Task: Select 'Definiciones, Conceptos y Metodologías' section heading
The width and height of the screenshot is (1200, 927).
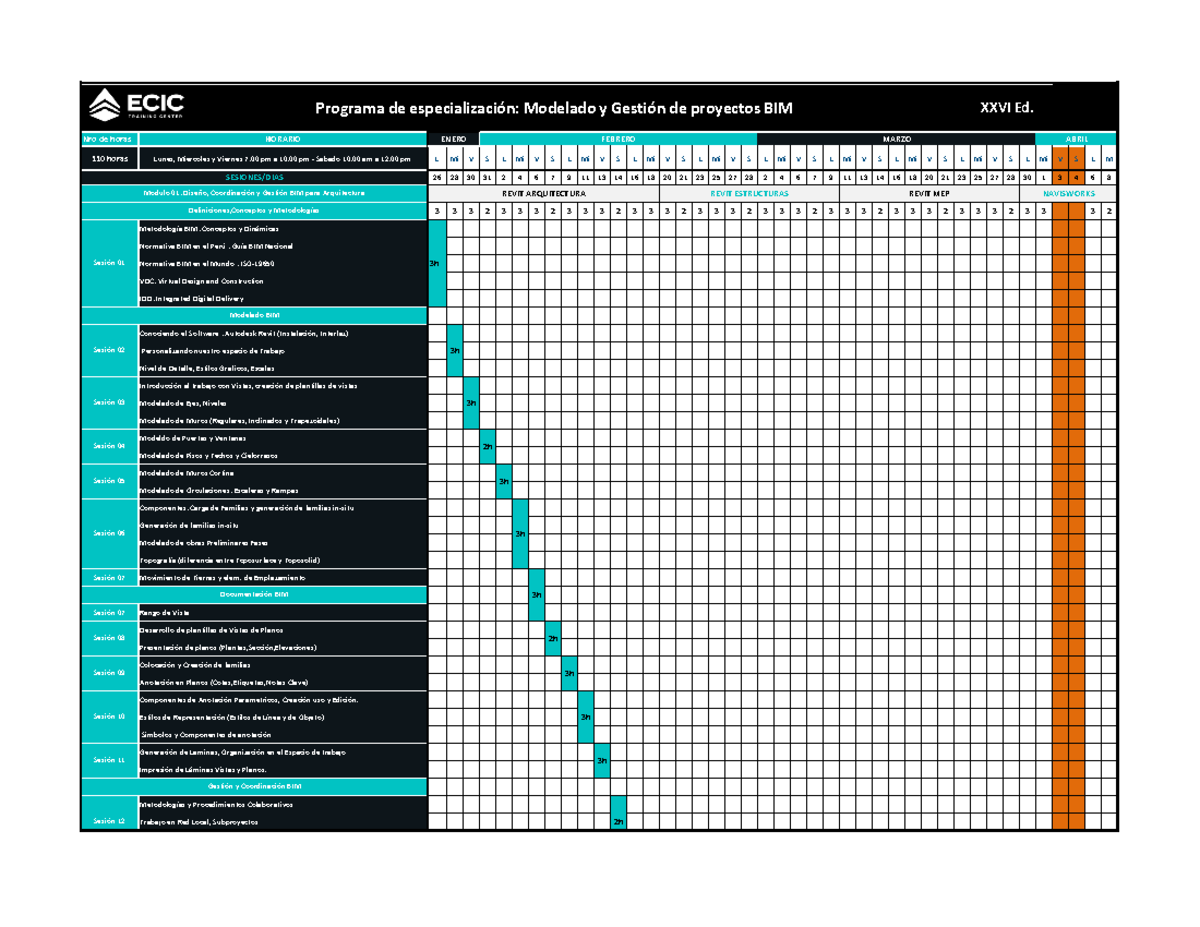Action: pyautogui.click(x=255, y=211)
